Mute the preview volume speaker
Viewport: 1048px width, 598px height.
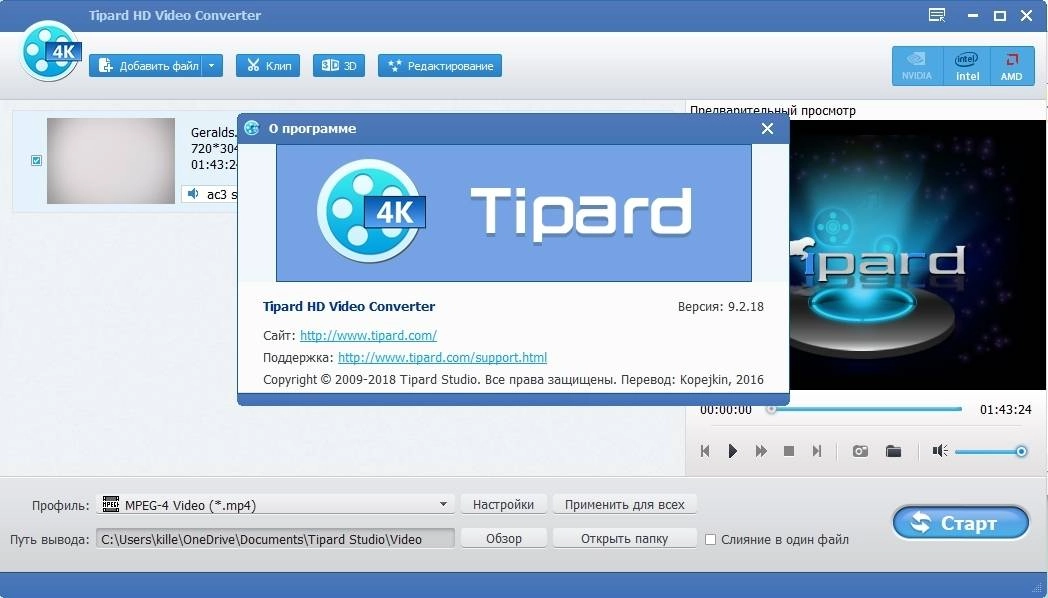pyautogui.click(x=940, y=451)
